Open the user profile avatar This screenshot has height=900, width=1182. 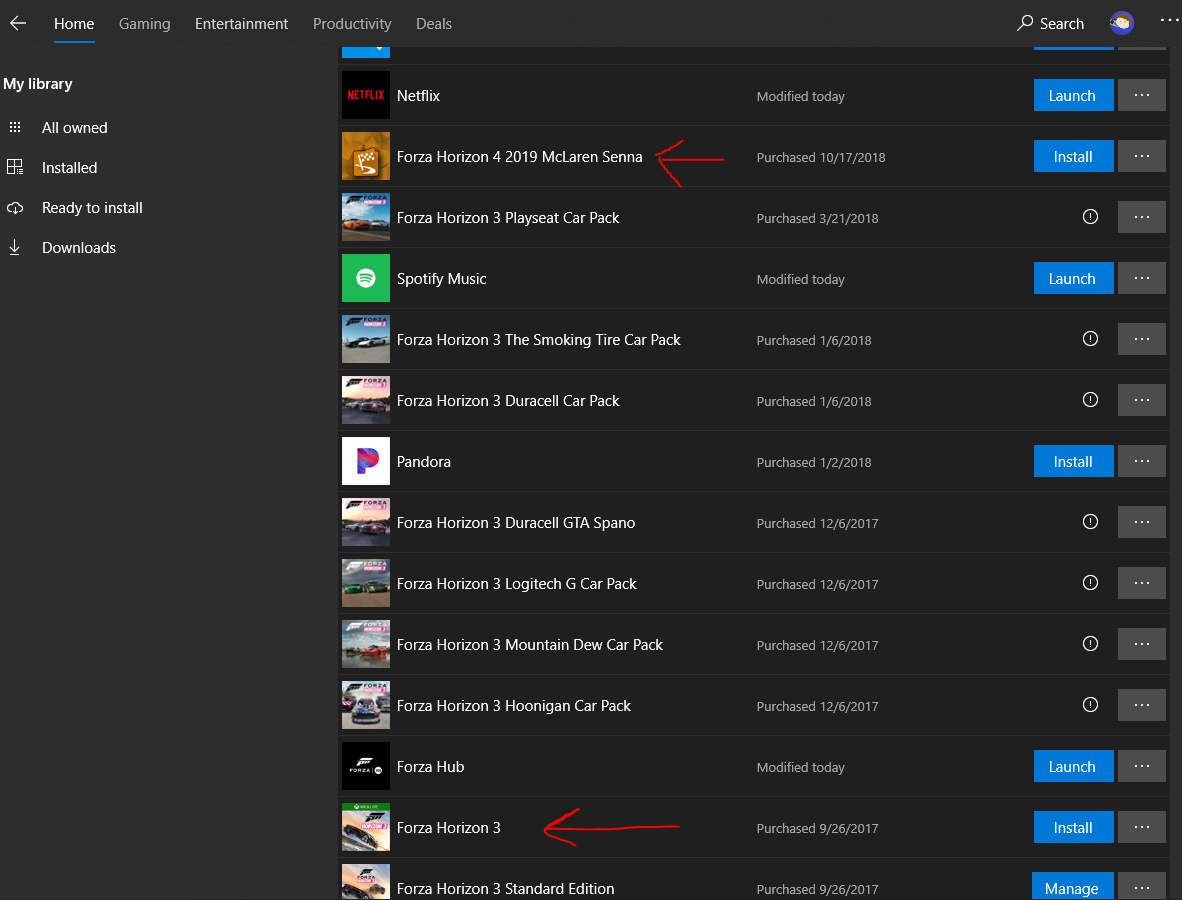pyautogui.click(x=1121, y=23)
